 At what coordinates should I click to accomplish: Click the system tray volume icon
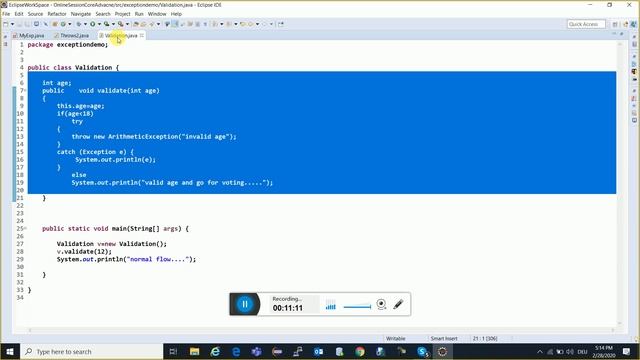pyautogui.click(x=570, y=351)
